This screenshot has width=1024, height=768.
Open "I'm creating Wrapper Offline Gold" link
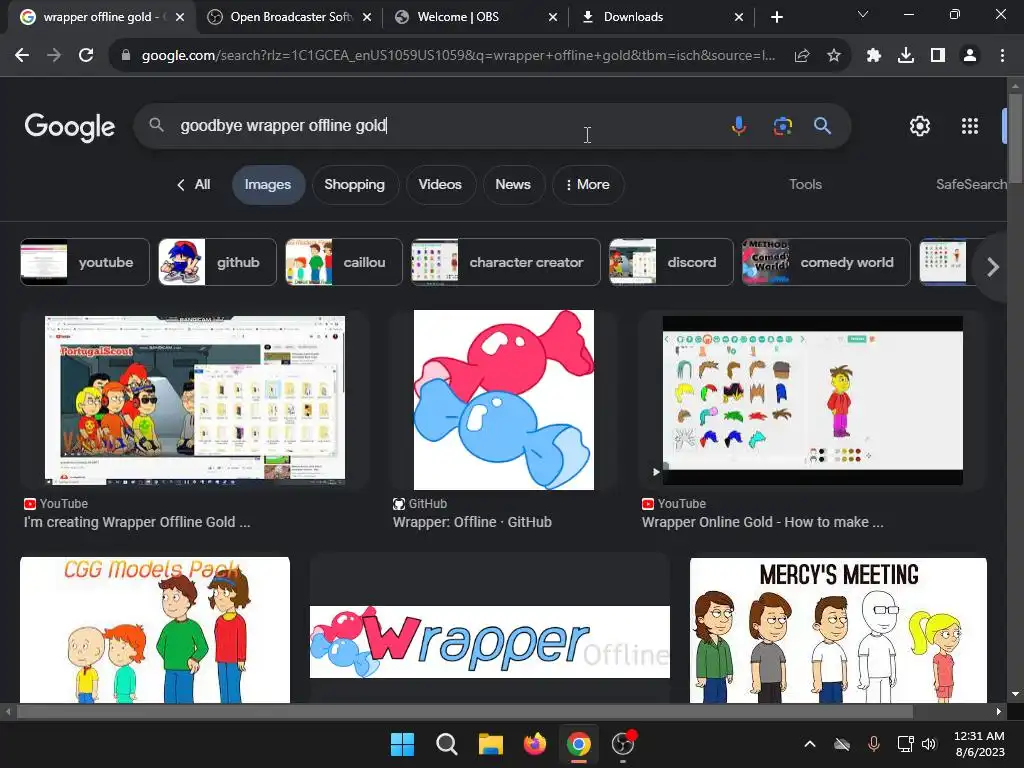click(136, 522)
